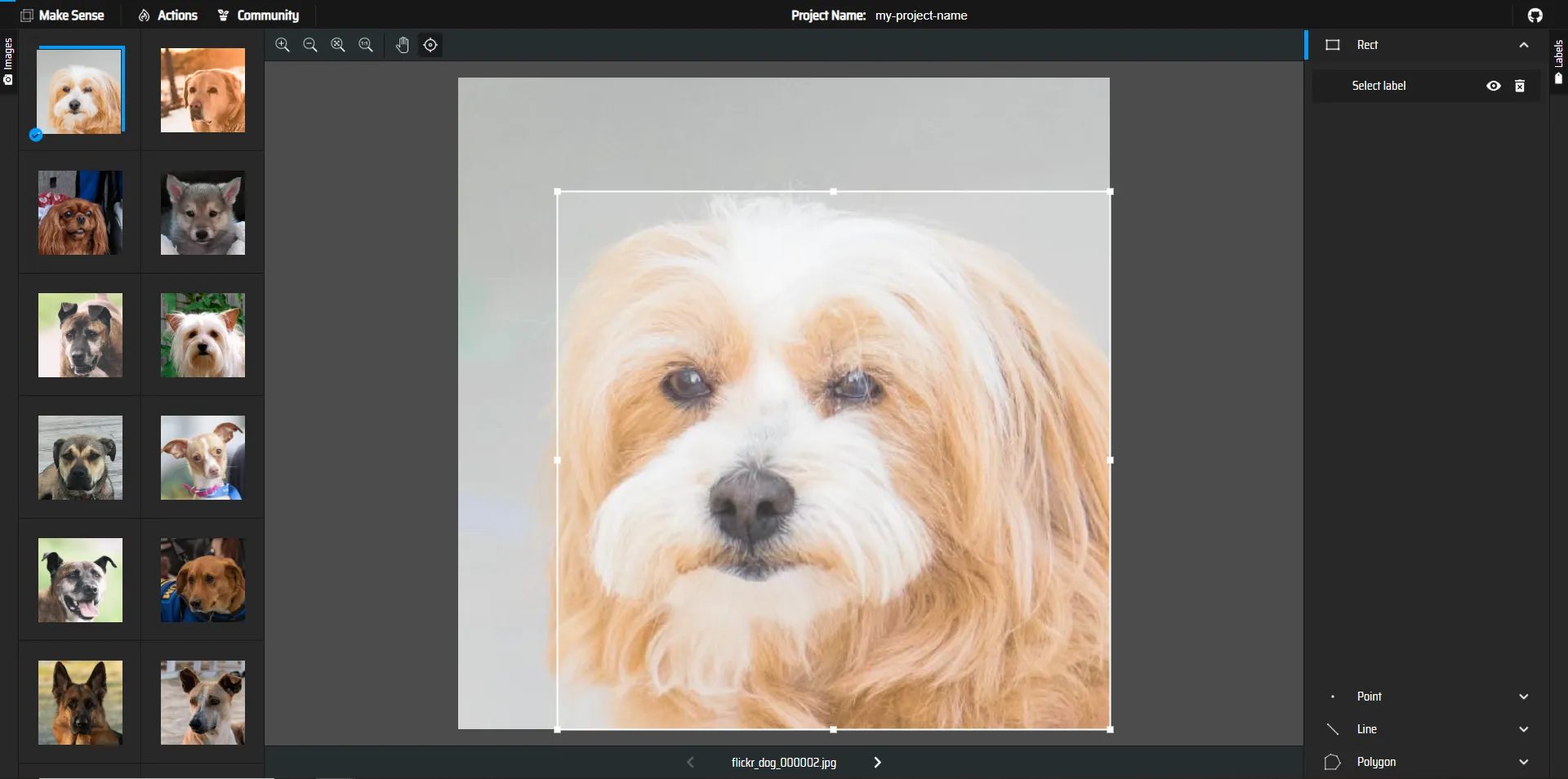Expand the Point section chevron
The image size is (1568, 779).
click(1524, 697)
